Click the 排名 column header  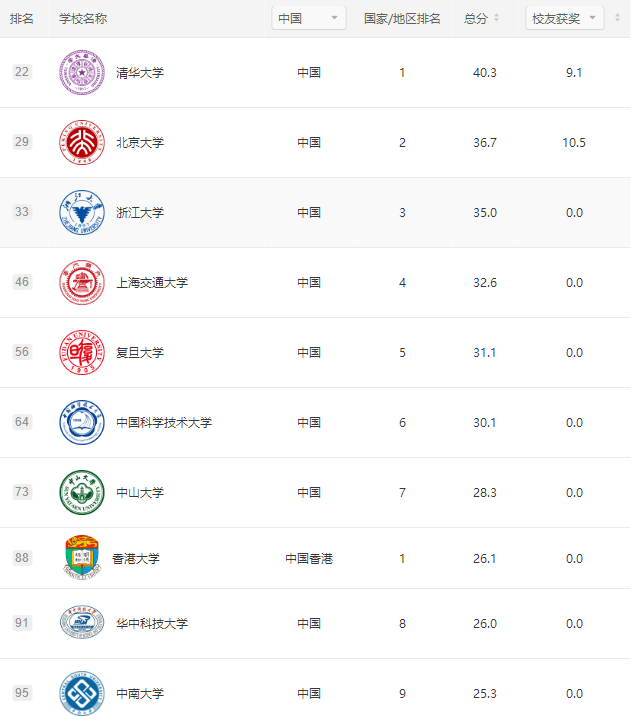point(22,18)
